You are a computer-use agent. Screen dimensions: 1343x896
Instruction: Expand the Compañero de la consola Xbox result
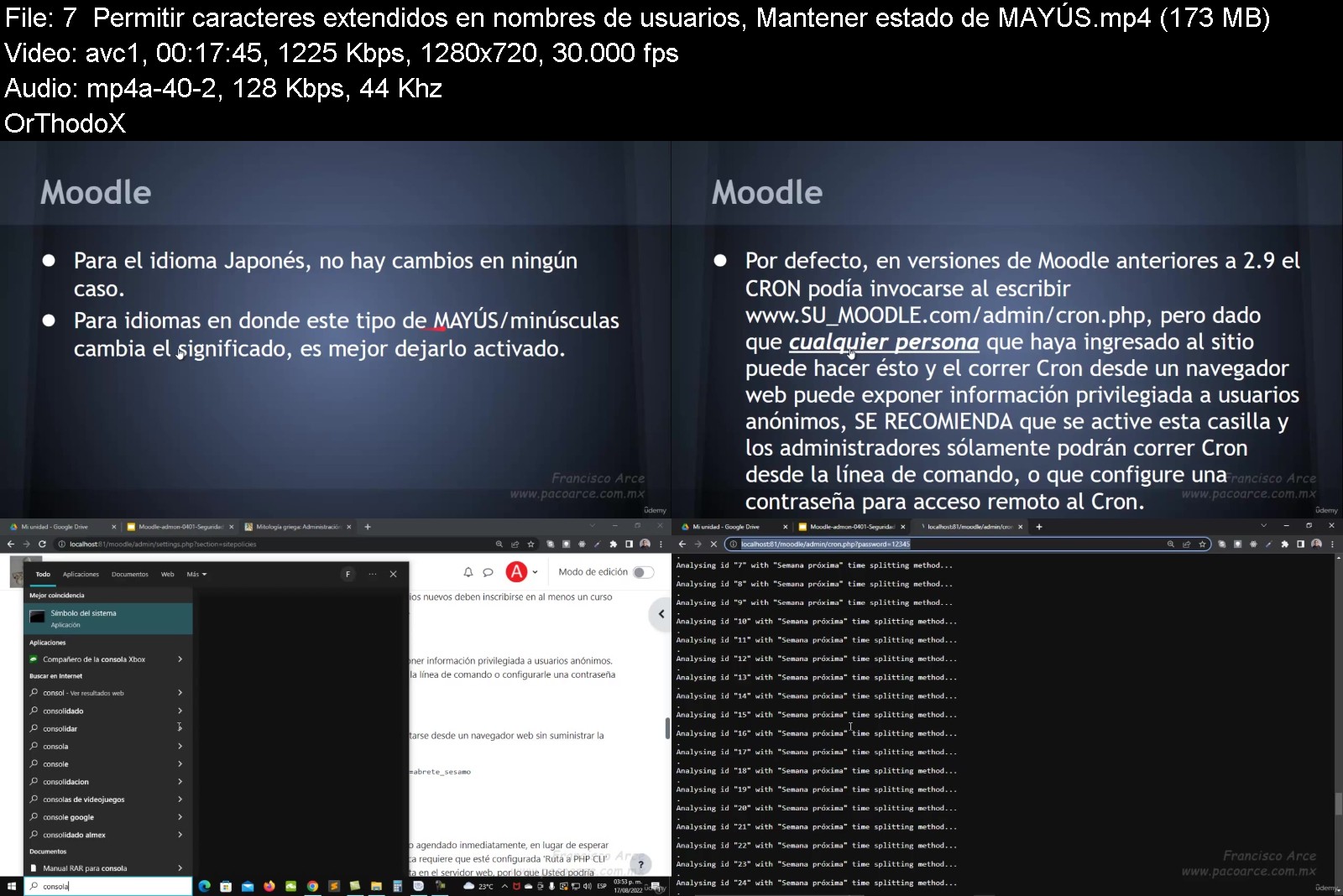coord(180,659)
